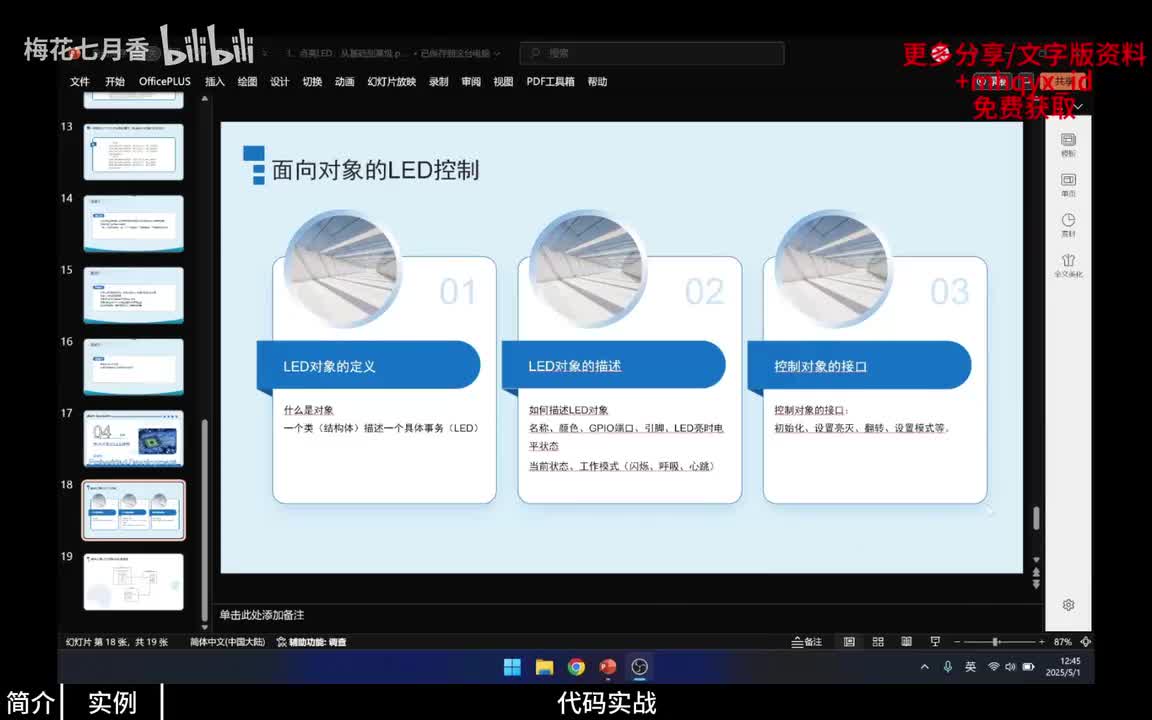Click the circular picture above card 01

342,269
